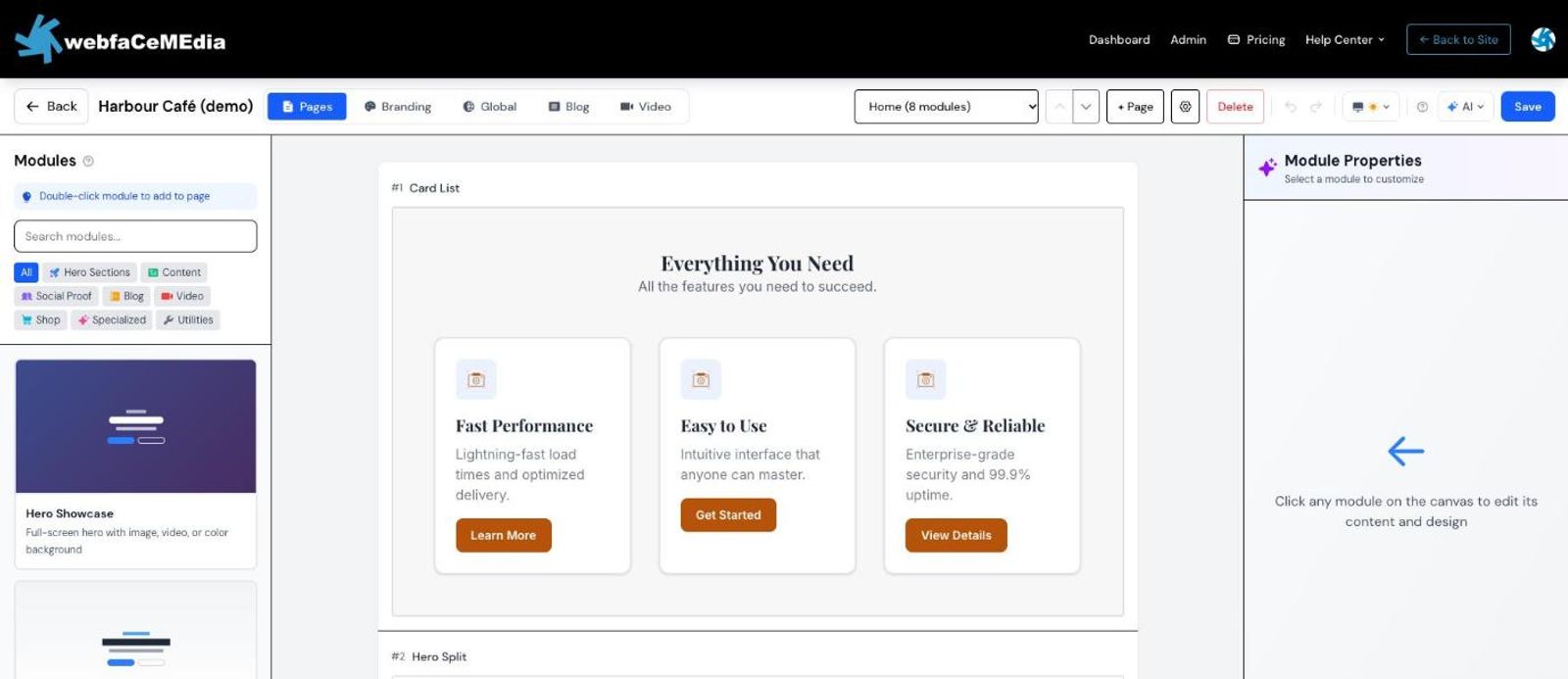
Task: Select the #1 Card List module header
Action: pyautogui.click(x=425, y=188)
